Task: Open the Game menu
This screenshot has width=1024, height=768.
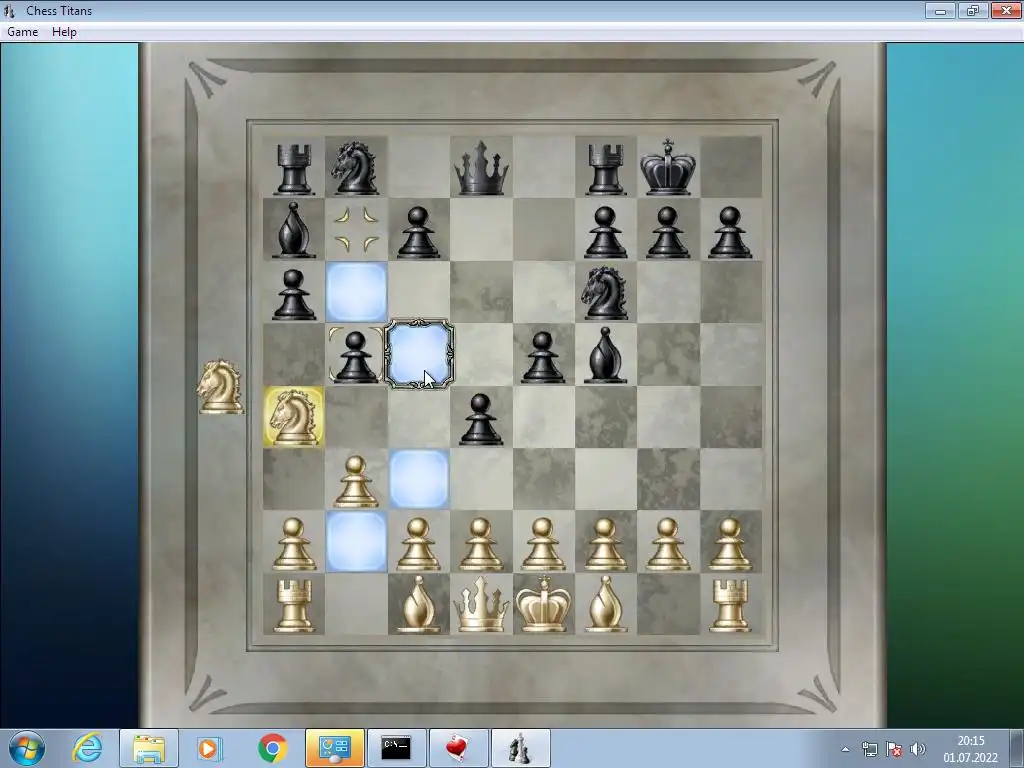Action: 22,31
